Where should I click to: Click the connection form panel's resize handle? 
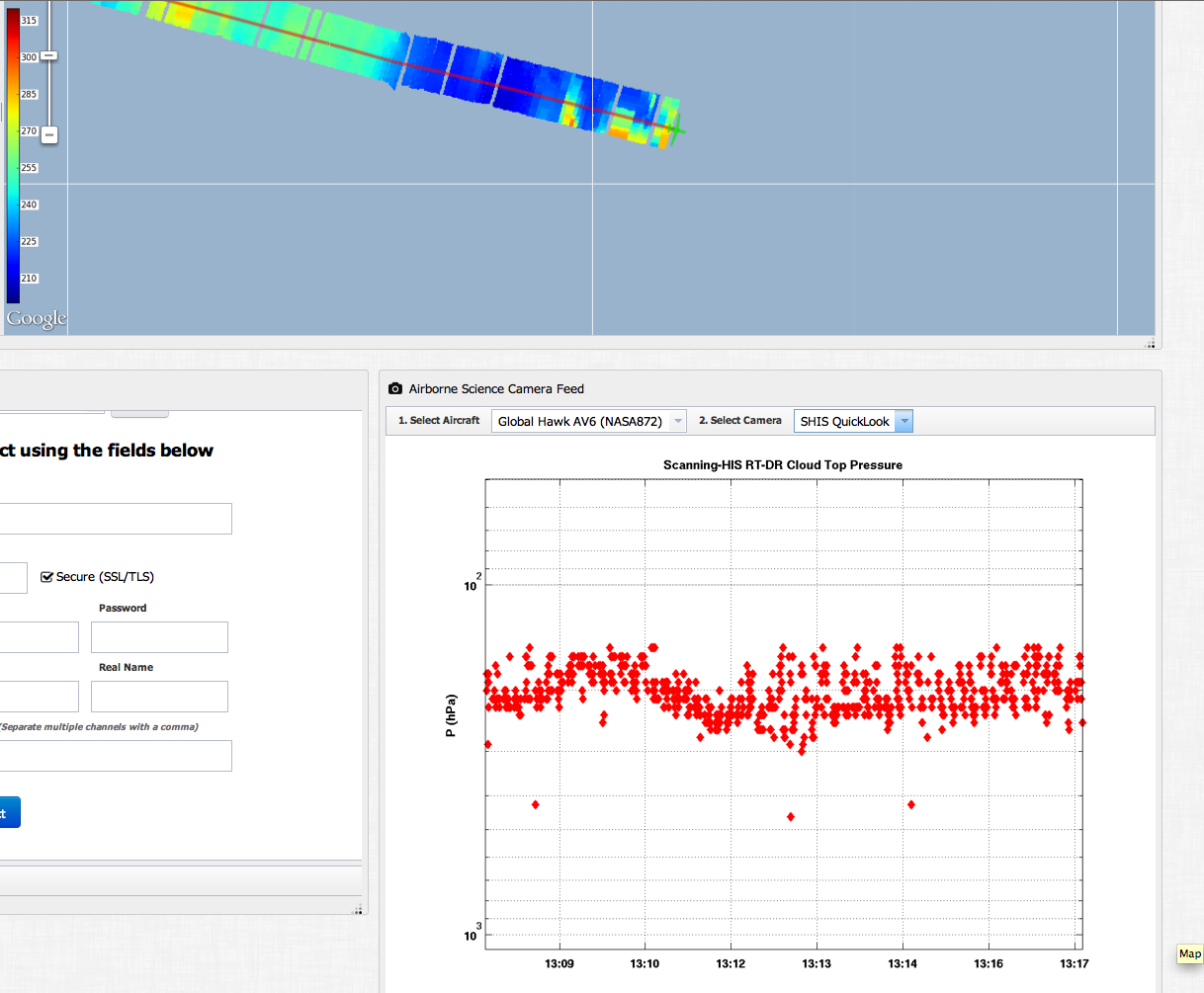(x=358, y=909)
